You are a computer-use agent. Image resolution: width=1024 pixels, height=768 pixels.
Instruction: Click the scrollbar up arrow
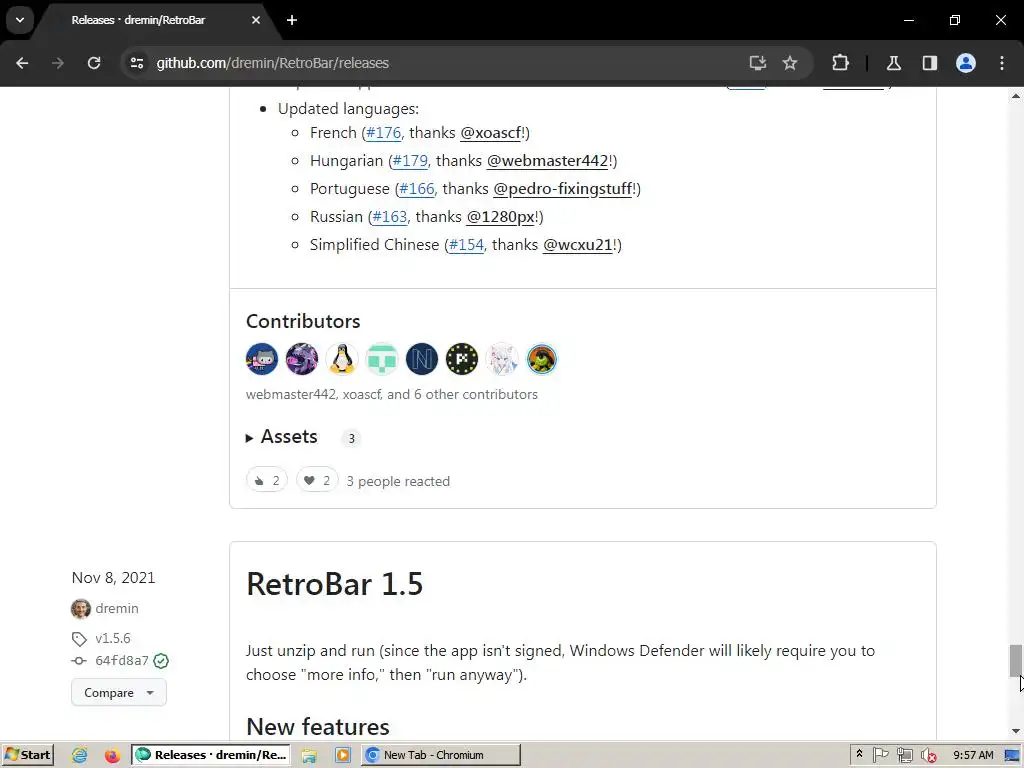[x=1016, y=95]
